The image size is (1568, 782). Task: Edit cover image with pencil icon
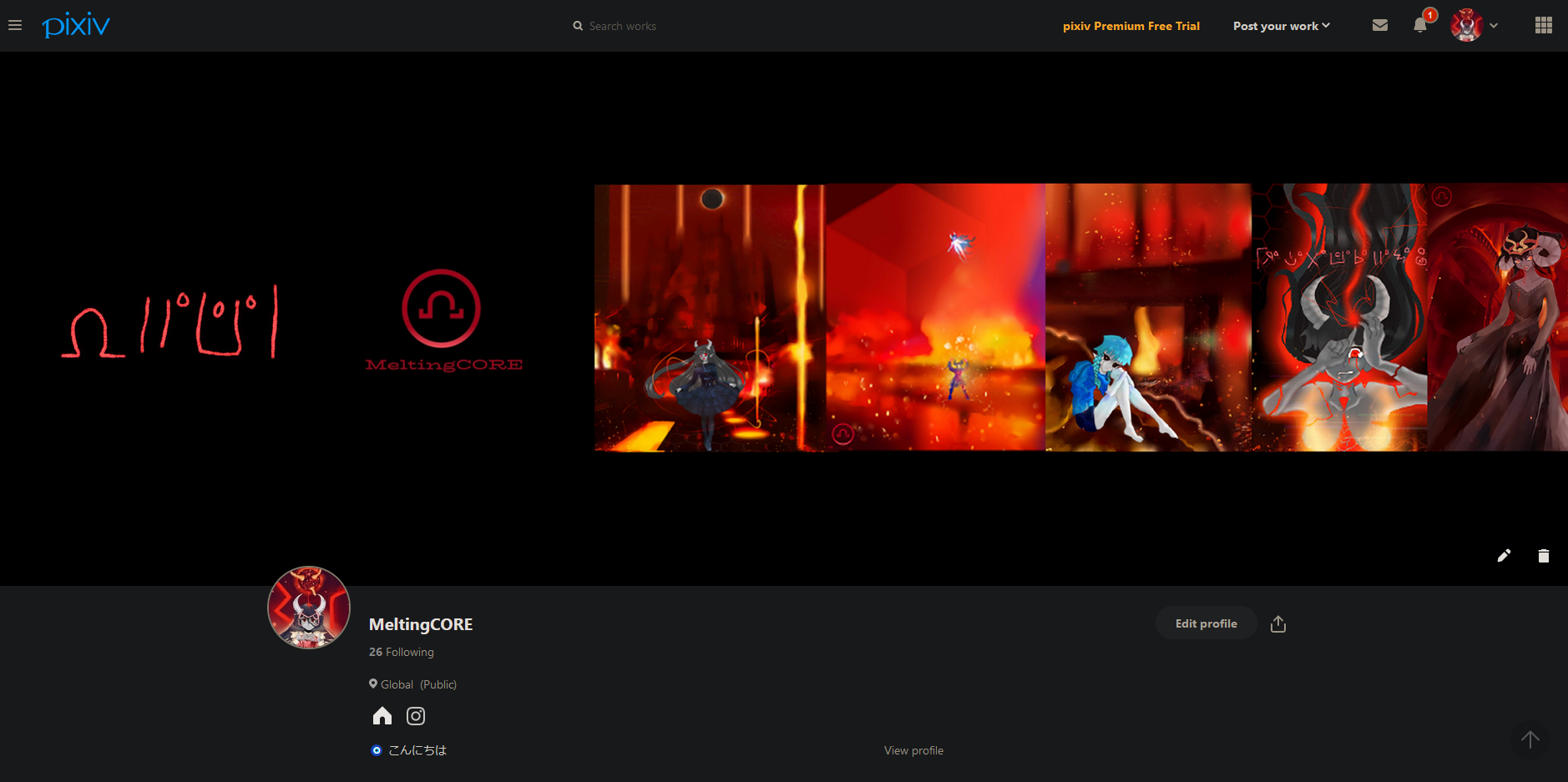pyautogui.click(x=1504, y=556)
